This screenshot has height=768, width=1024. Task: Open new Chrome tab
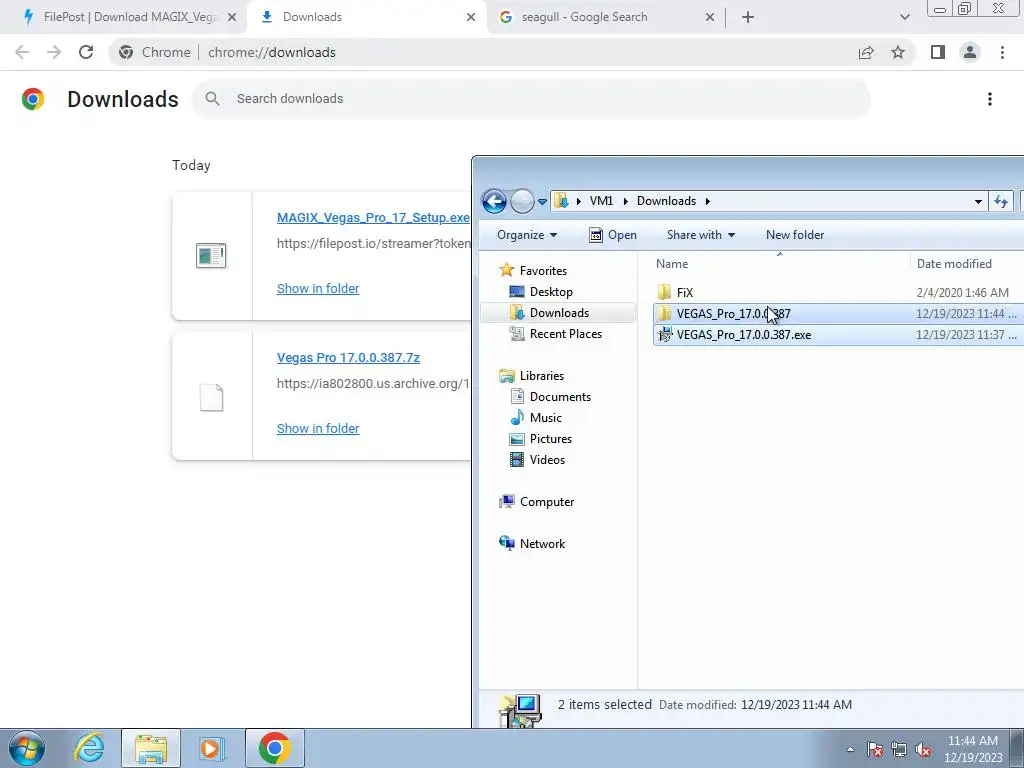coord(748,17)
